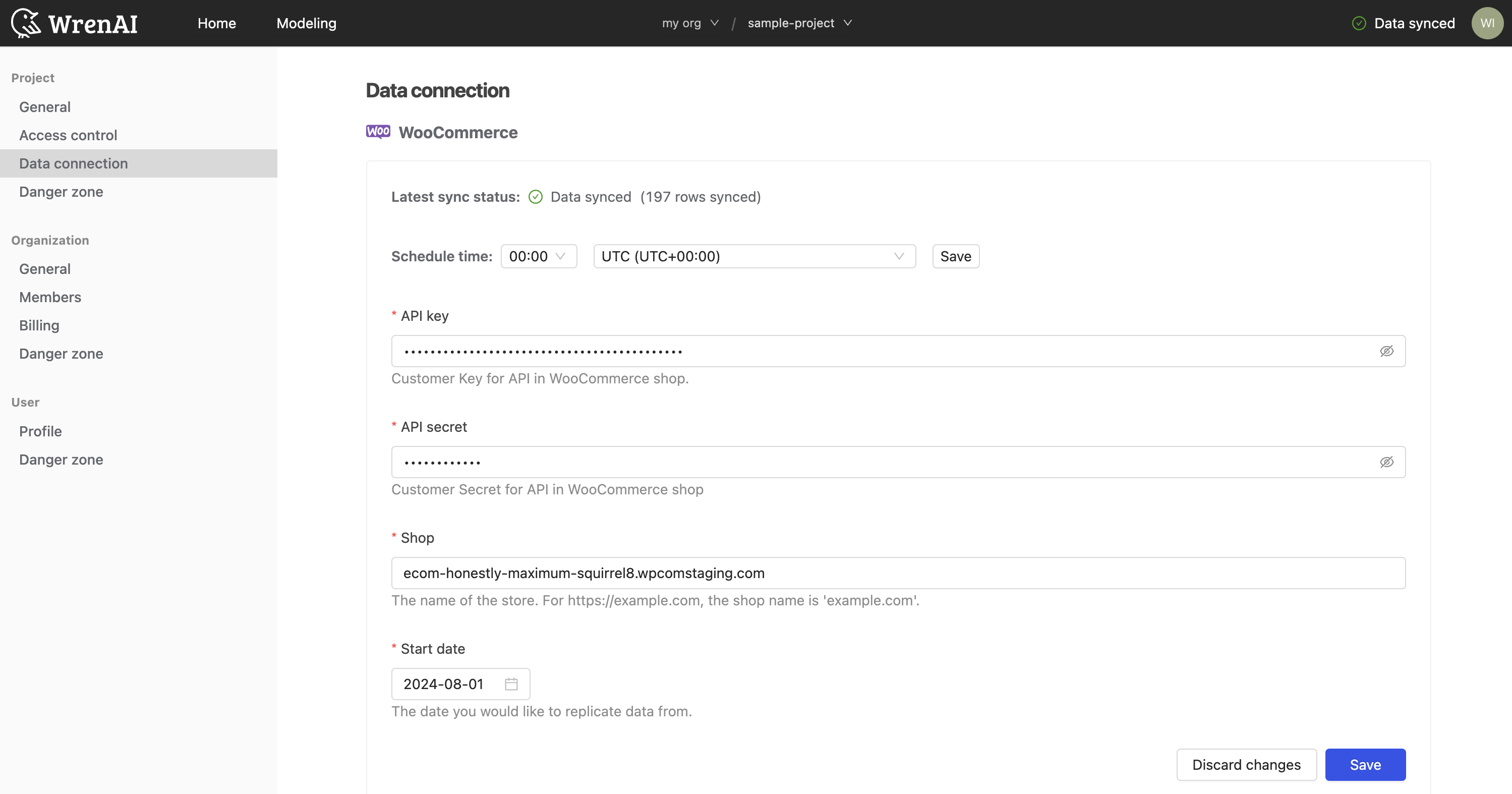Open Project Danger zone
The width and height of the screenshot is (1512, 794).
pyautogui.click(x=139, y=192)
